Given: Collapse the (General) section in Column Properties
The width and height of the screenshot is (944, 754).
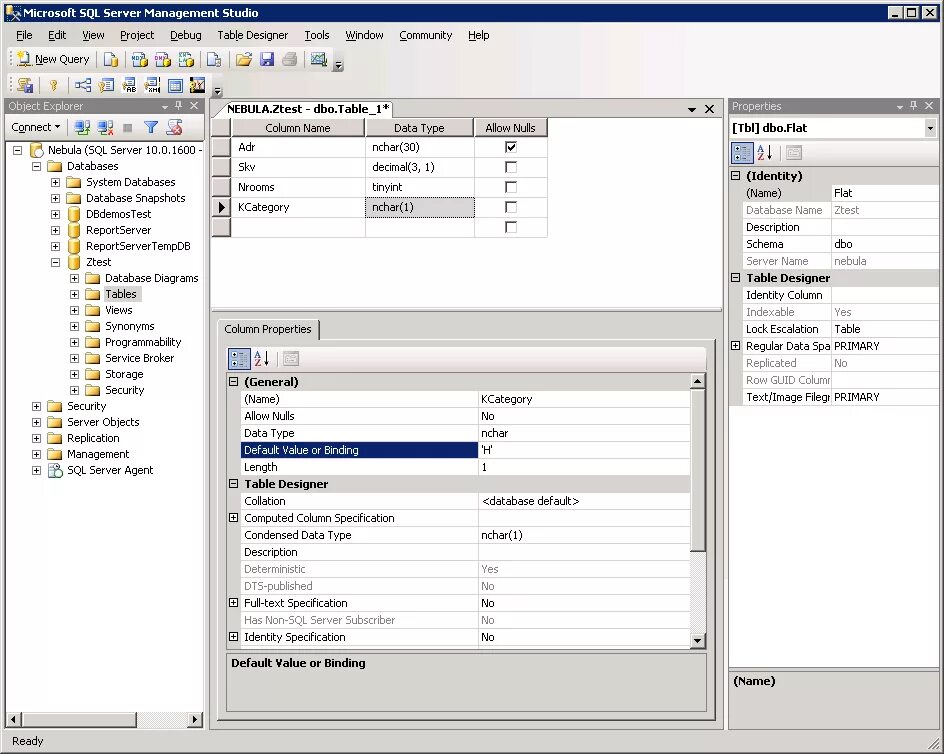Looking at the screenshot, I should pyautogui.click(x=234, y=382).
